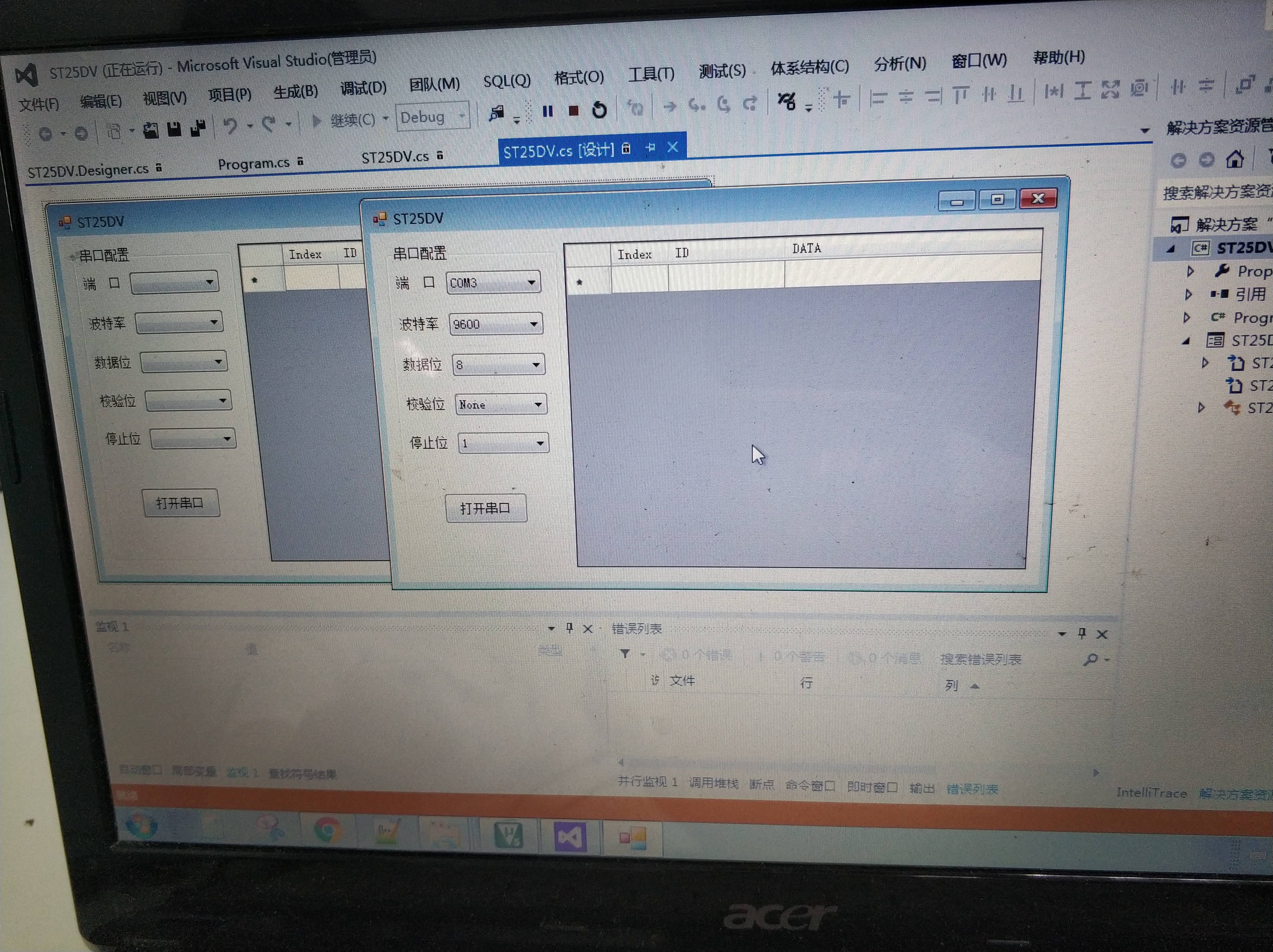Image resolution: width=1273 pixels, height=952 pixels.
Task: Switch to the 断点 breakpoints tab
Action: pos(762,784)
